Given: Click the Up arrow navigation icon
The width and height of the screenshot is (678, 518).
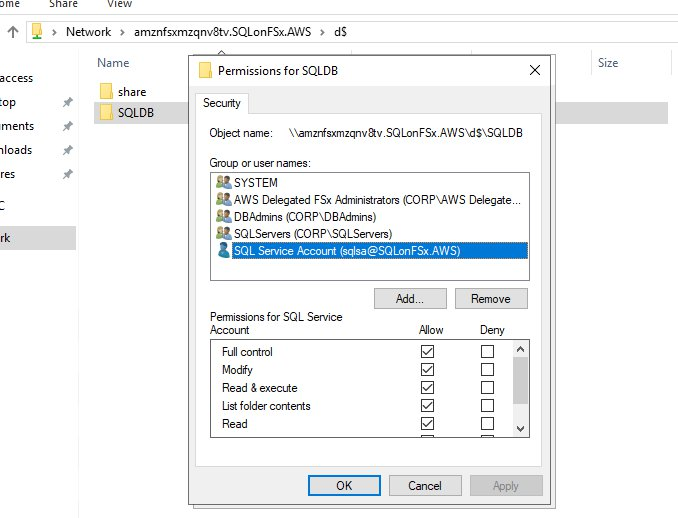Looking at the screenshot, I should tap(13, 32).
